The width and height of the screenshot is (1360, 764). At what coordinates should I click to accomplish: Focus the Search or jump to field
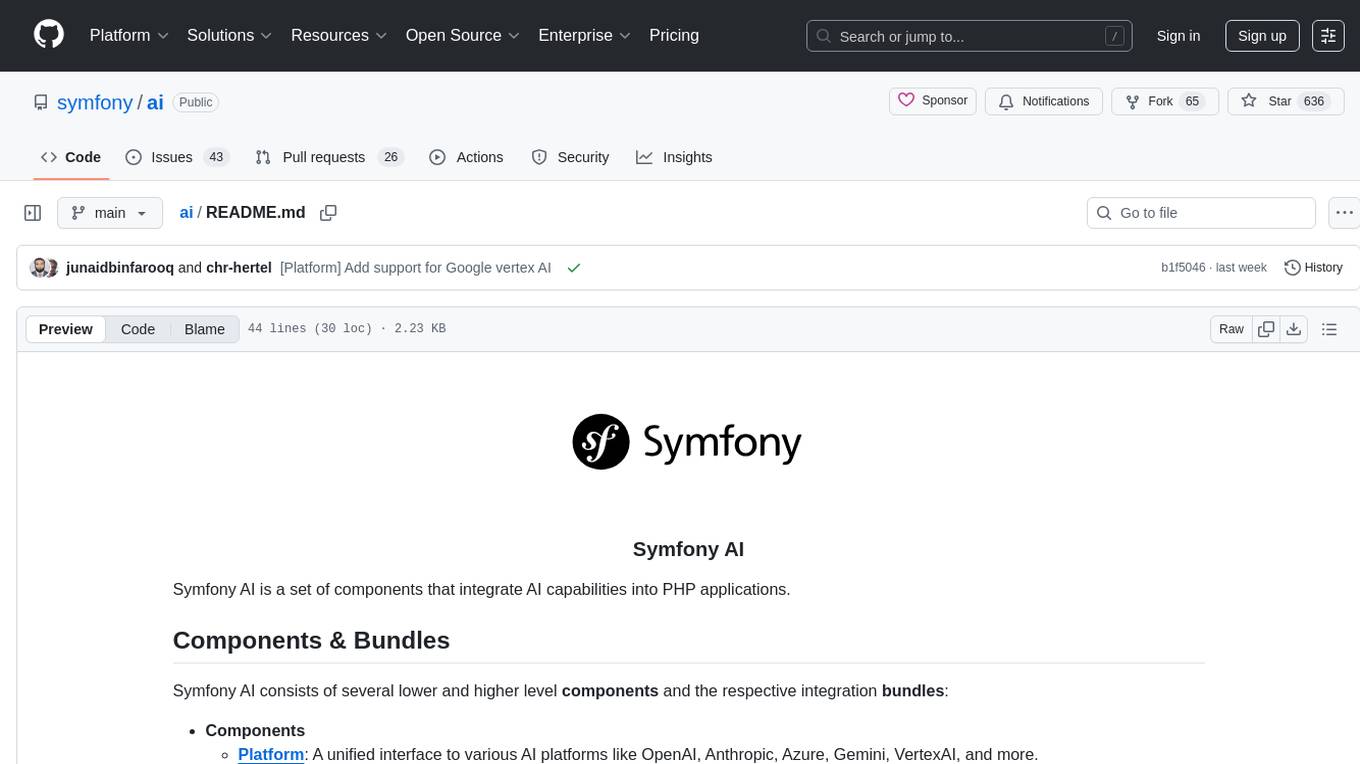pyautogui.click(x=970, y=36)
